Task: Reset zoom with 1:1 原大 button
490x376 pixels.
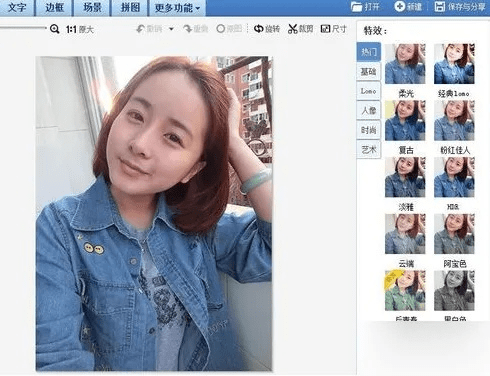Action: (80, 29)
